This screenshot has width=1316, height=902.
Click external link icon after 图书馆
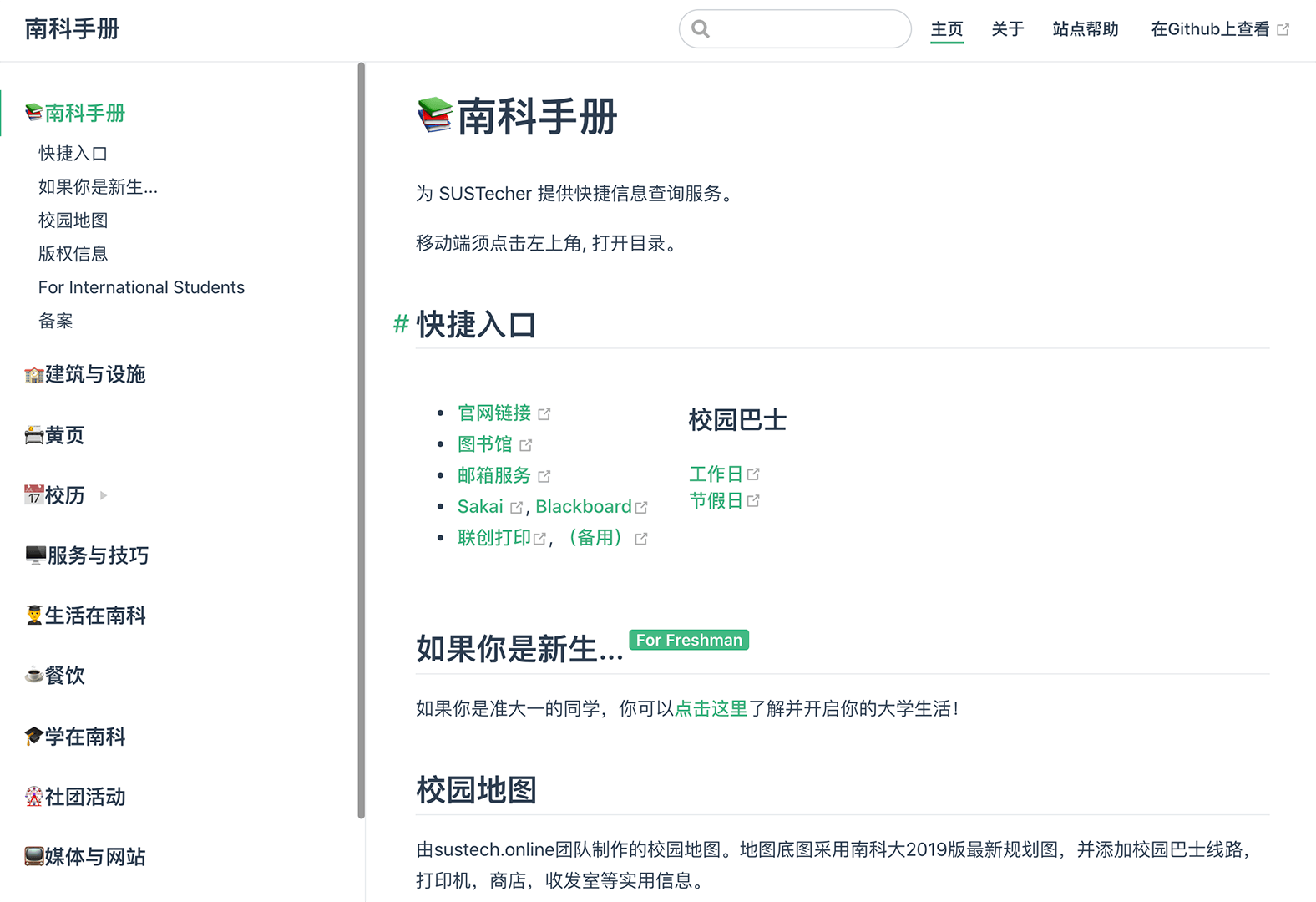tap(525, 445)
